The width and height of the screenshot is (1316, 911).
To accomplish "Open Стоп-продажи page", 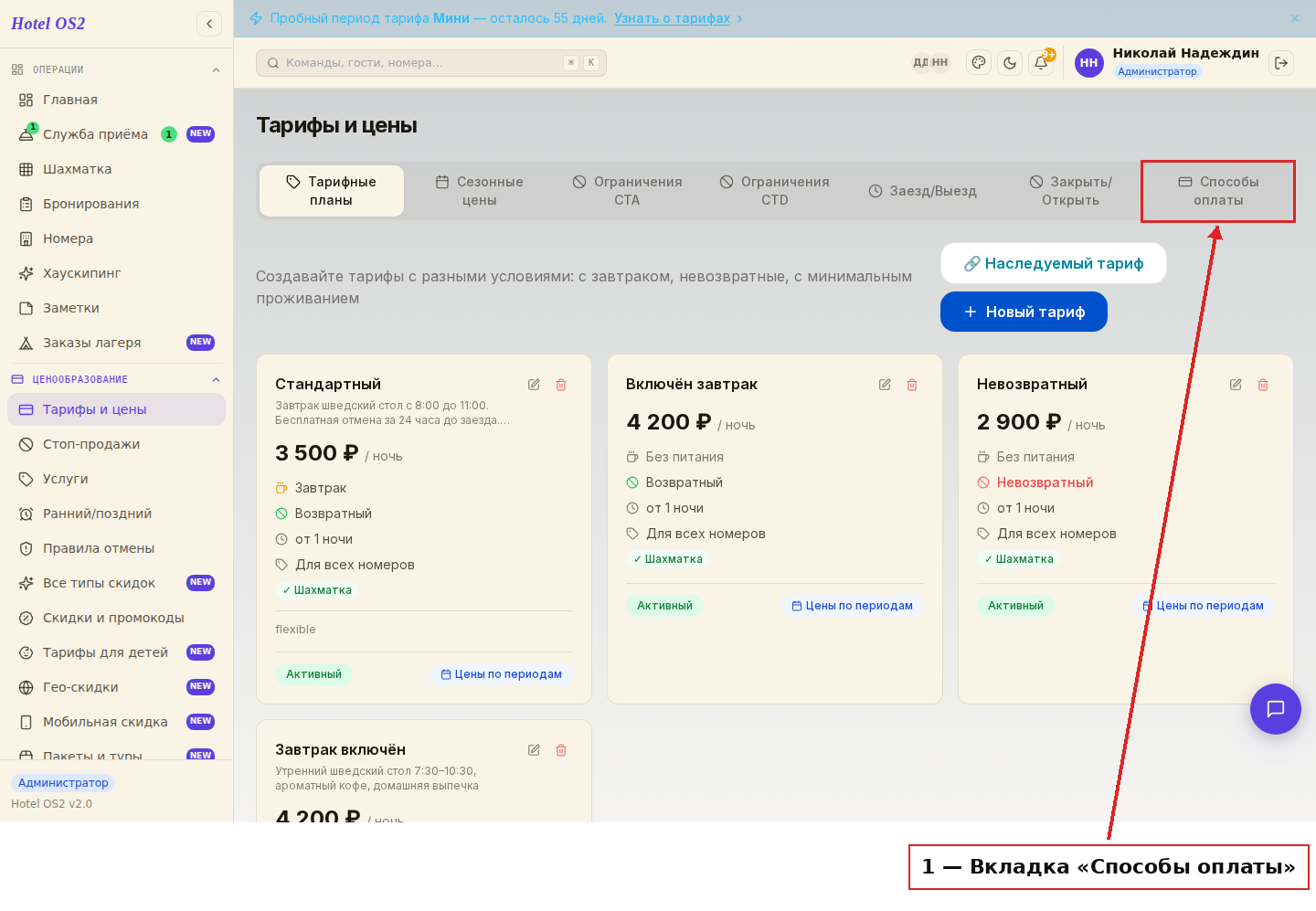I will coord(116,444).
